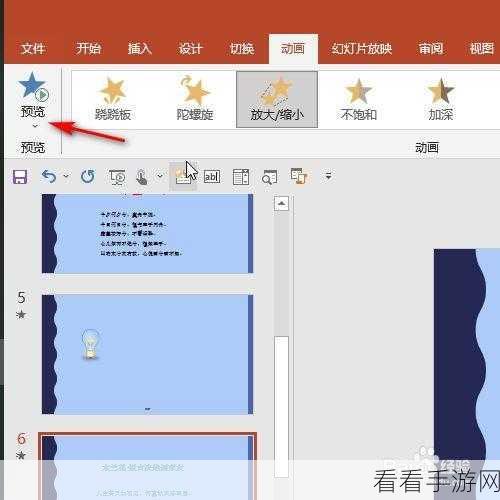Click the highlighted toolbar icon under the cursor

tap(183, 177)
